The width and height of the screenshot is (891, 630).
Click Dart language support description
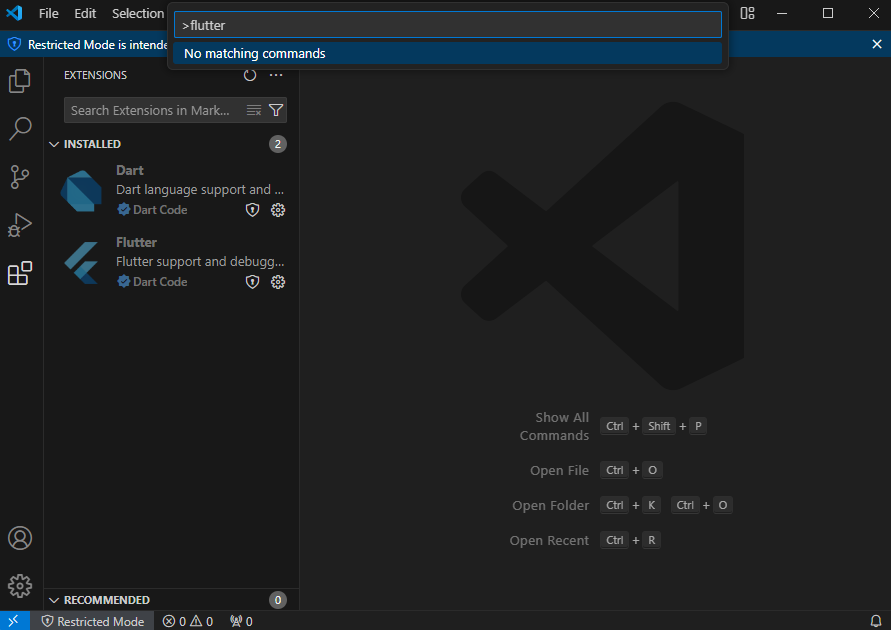click(200, 190)
